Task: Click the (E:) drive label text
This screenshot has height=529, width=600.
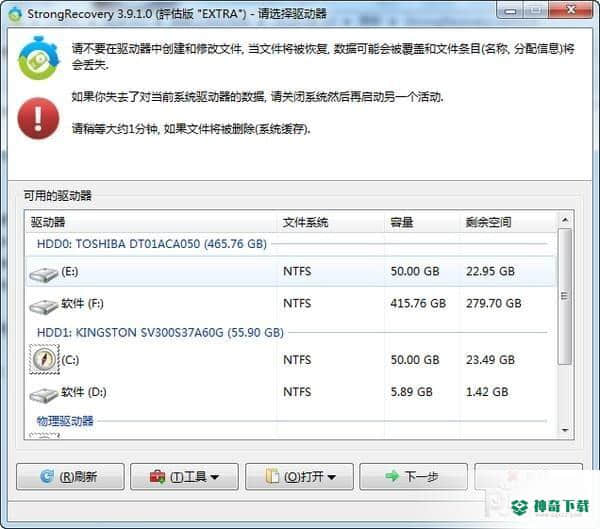Action: click(70, 272)
